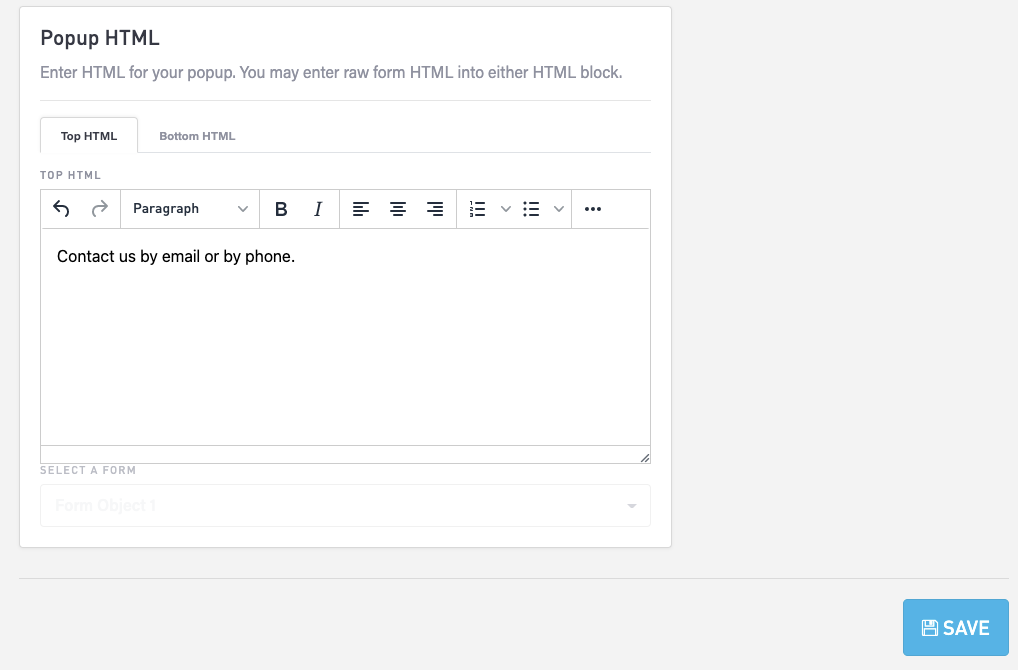Click the Undo arrow in editor toolbar
1018x670 pixels.
click(62, 209)
